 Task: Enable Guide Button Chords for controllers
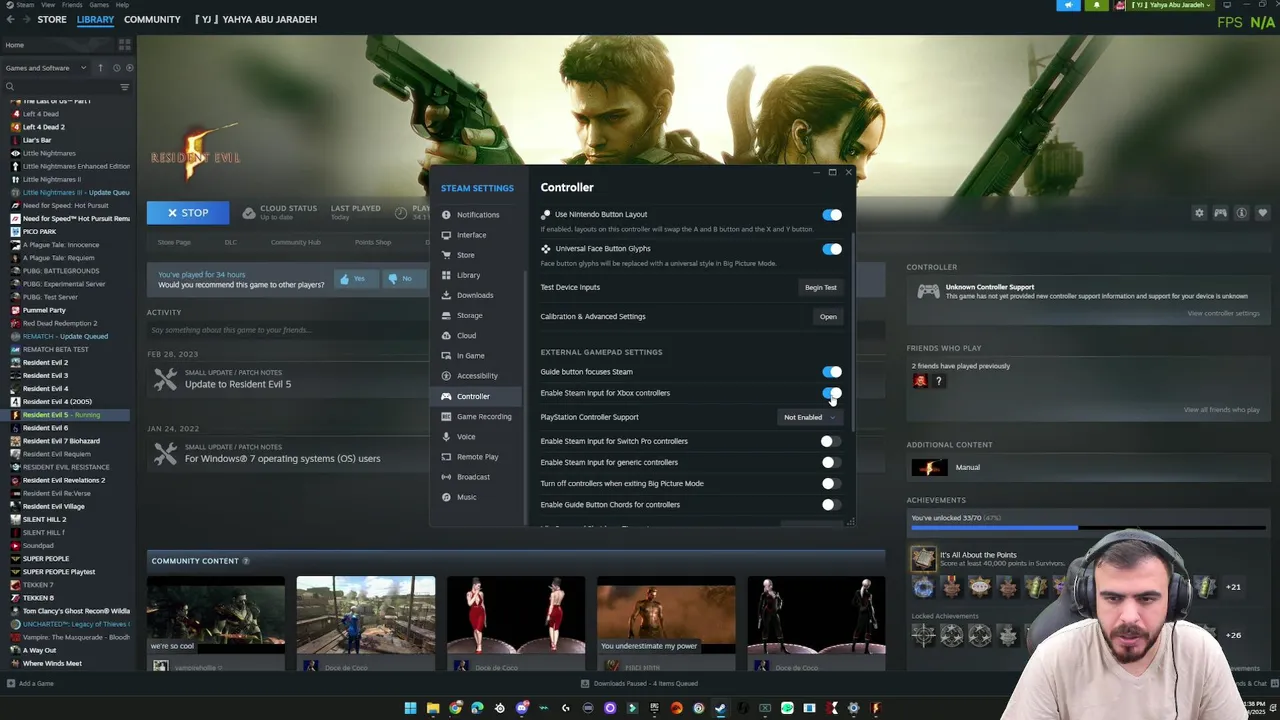coord(832,505)
